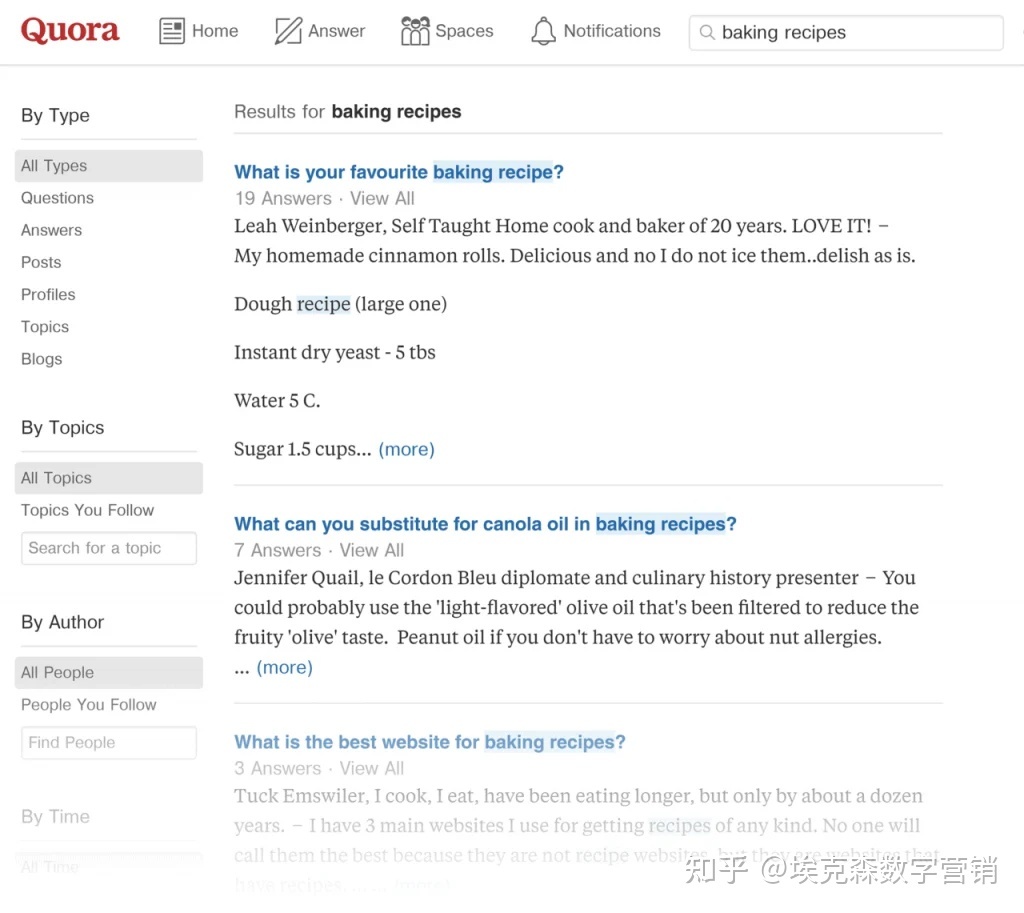
Task: Open 'What is your favourite baking recipe?'
Action: pos(399,172)
